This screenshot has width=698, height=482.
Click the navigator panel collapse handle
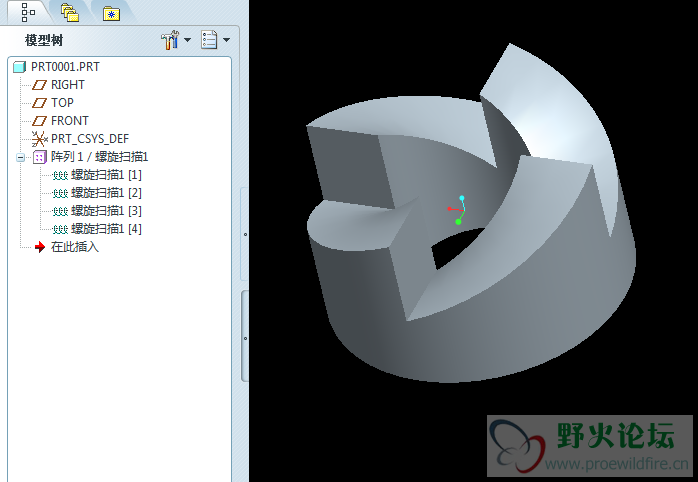click(x=245, y=234)
